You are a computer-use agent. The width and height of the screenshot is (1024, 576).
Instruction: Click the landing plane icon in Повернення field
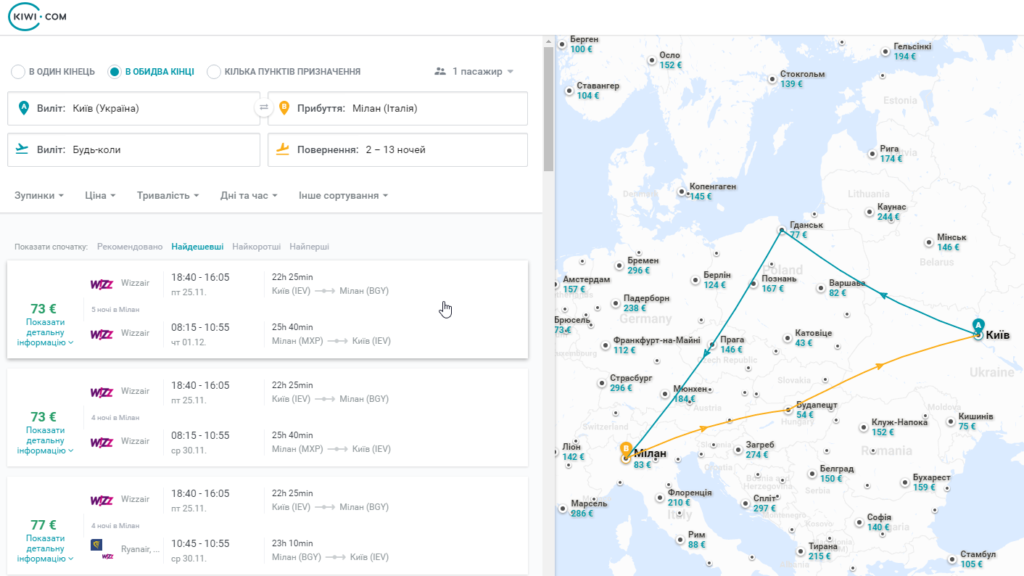tap(283, 149)
